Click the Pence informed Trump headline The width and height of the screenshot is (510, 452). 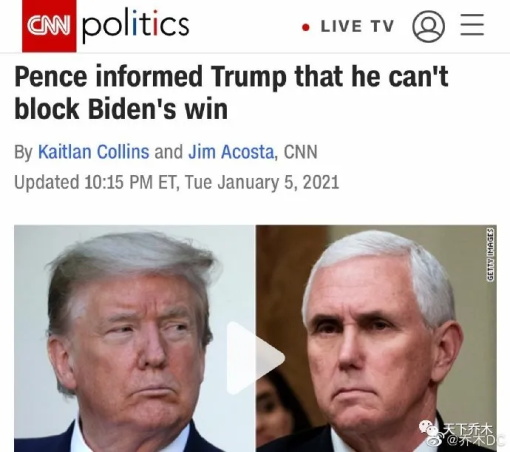point(231,93)
